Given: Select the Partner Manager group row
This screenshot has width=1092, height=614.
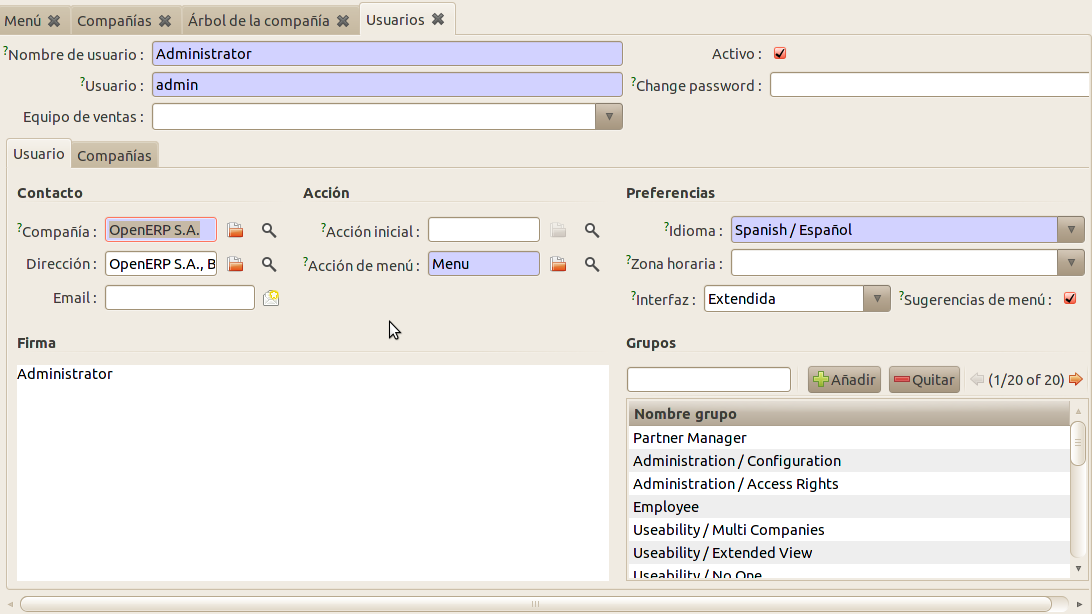Looking at the screenshot, I should click(x=849, y=438).
